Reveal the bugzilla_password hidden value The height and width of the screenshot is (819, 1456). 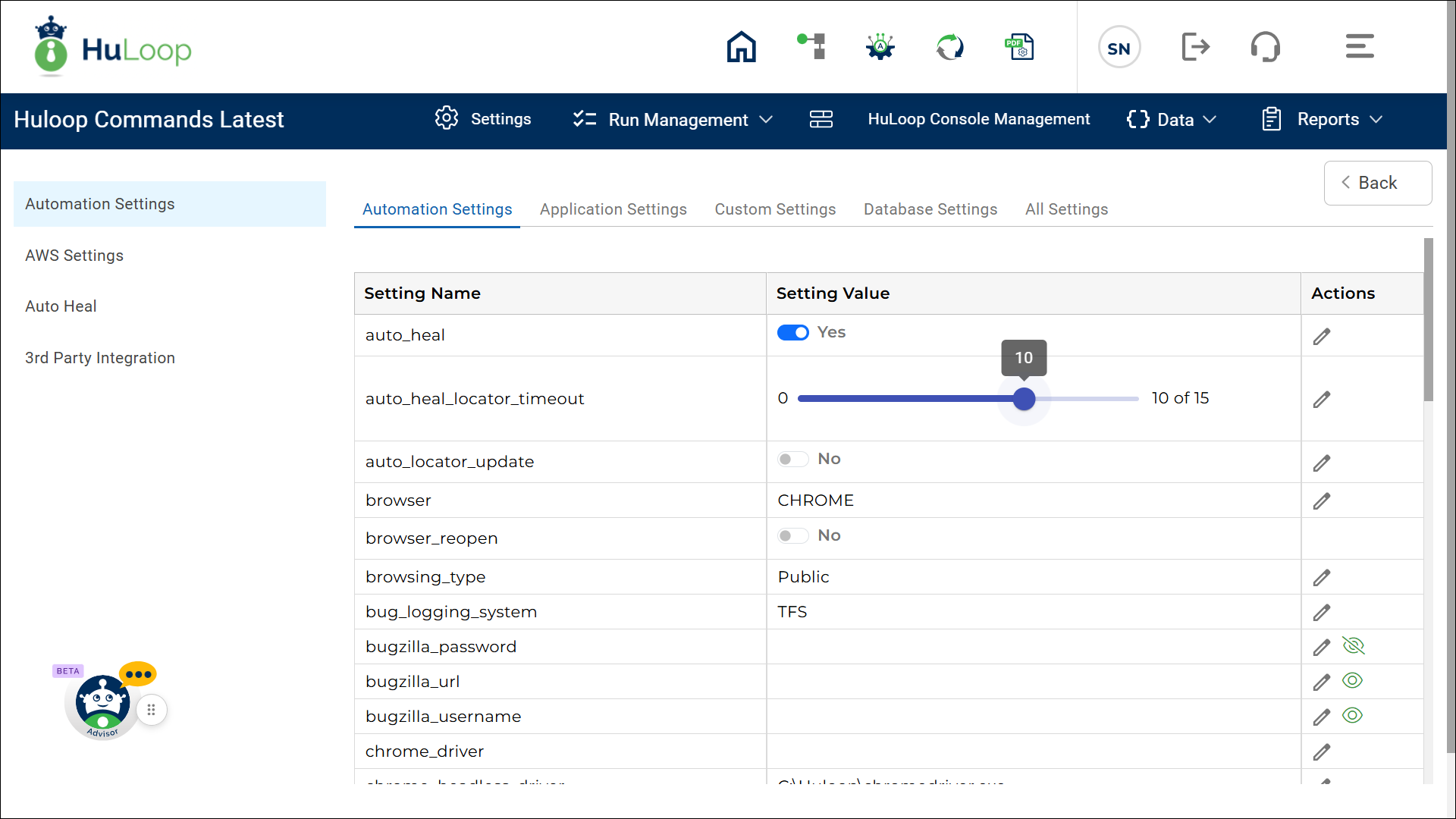click(x=1353, y=646)
